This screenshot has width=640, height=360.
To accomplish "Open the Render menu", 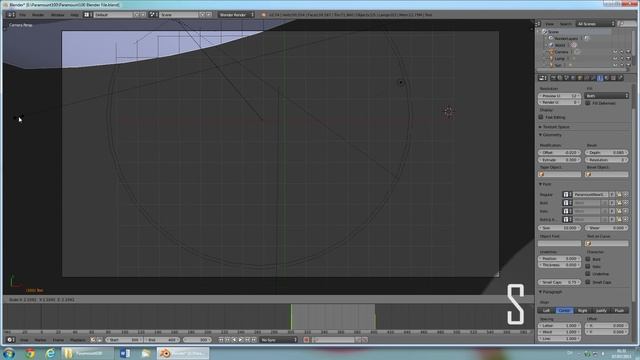I will [38, 15].
